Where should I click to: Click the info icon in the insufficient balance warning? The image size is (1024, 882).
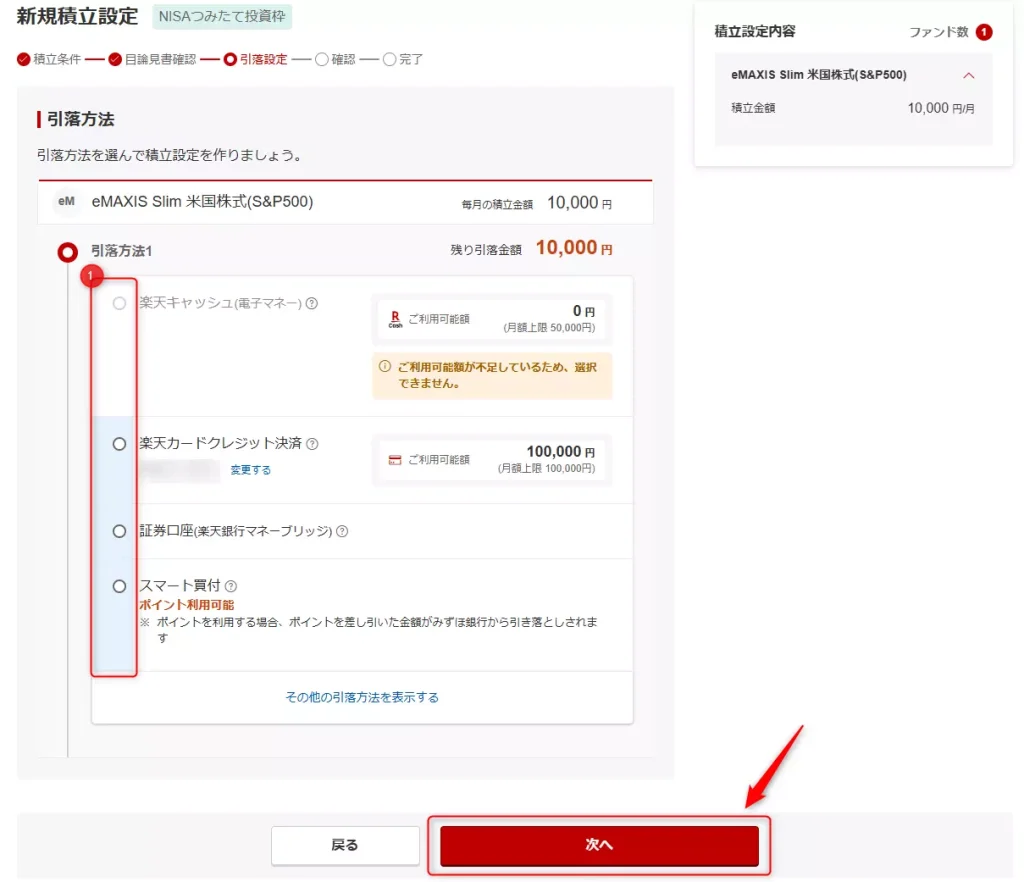(384, 366)
